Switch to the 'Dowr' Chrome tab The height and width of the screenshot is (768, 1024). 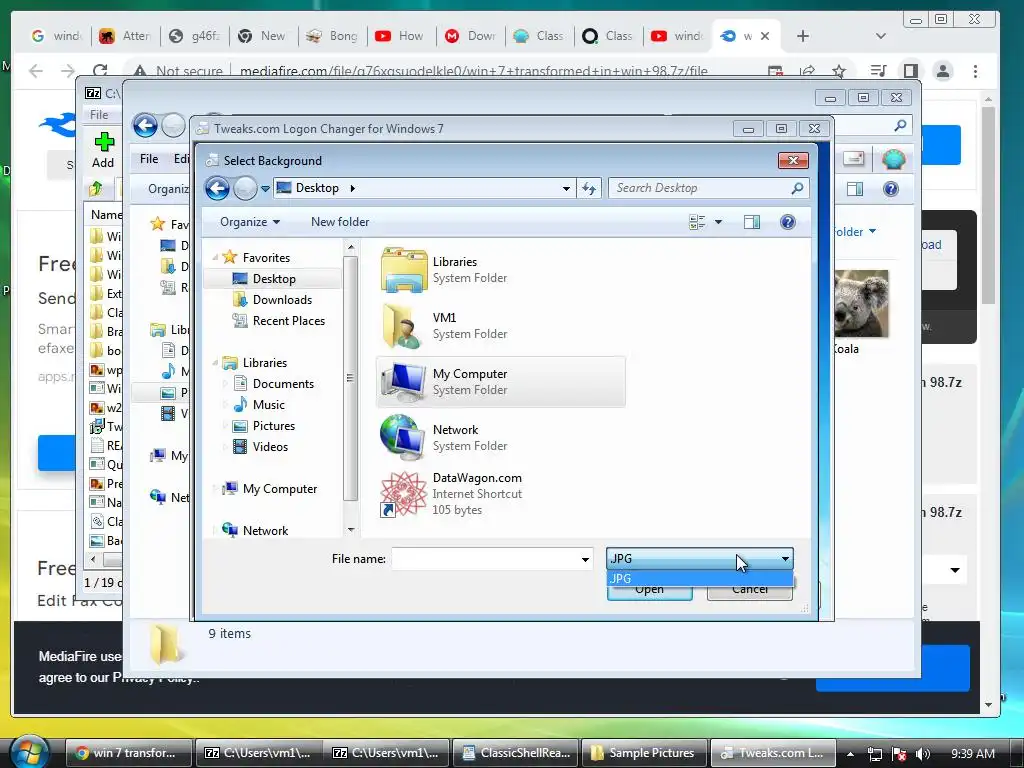coord(470,36)
